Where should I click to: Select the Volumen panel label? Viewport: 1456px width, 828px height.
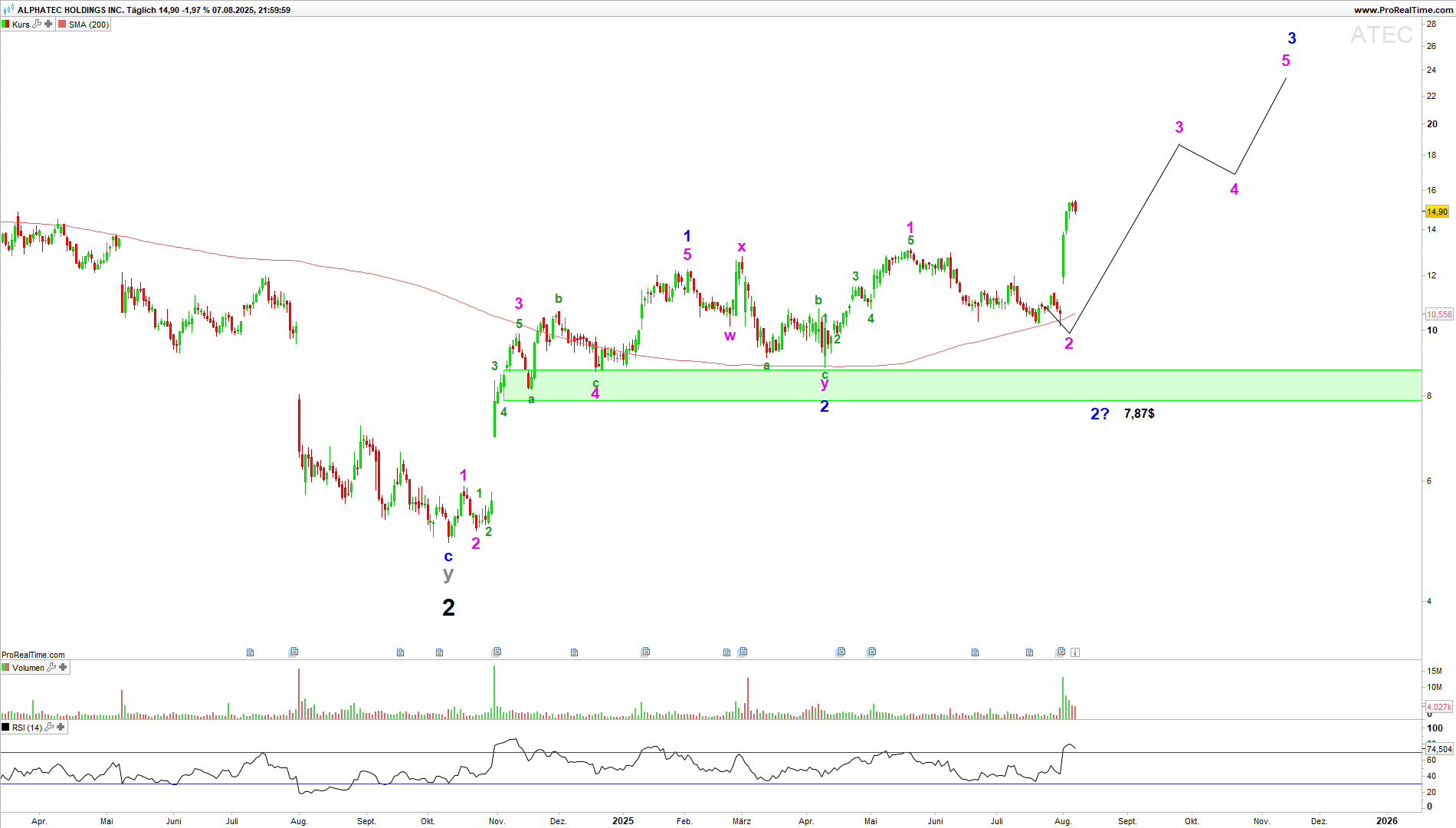click(x=28, y=668)
